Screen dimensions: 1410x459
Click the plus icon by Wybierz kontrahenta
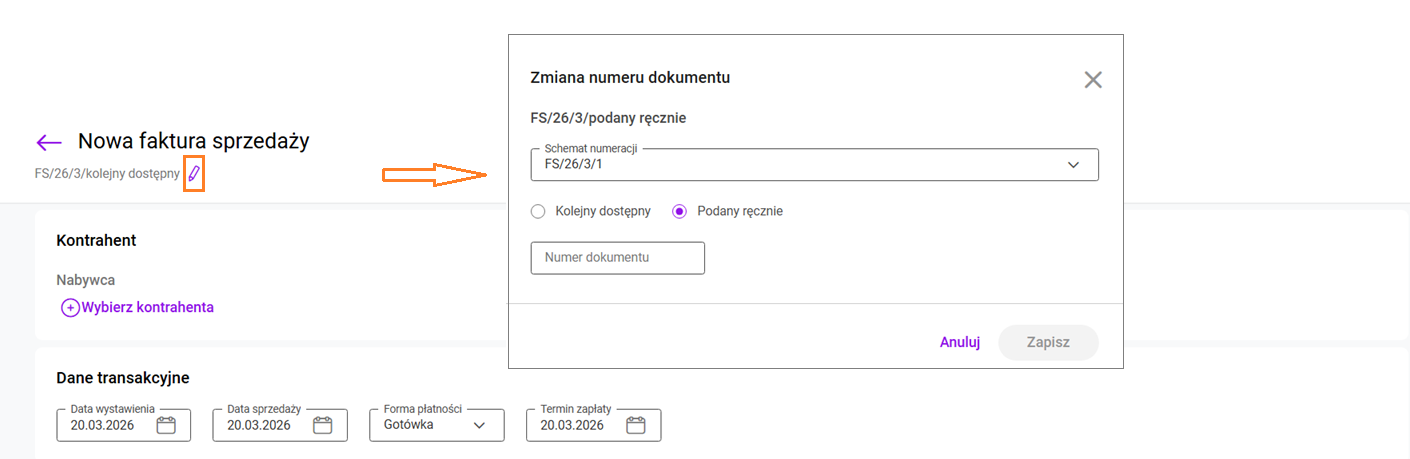click(x=70, y=308)
